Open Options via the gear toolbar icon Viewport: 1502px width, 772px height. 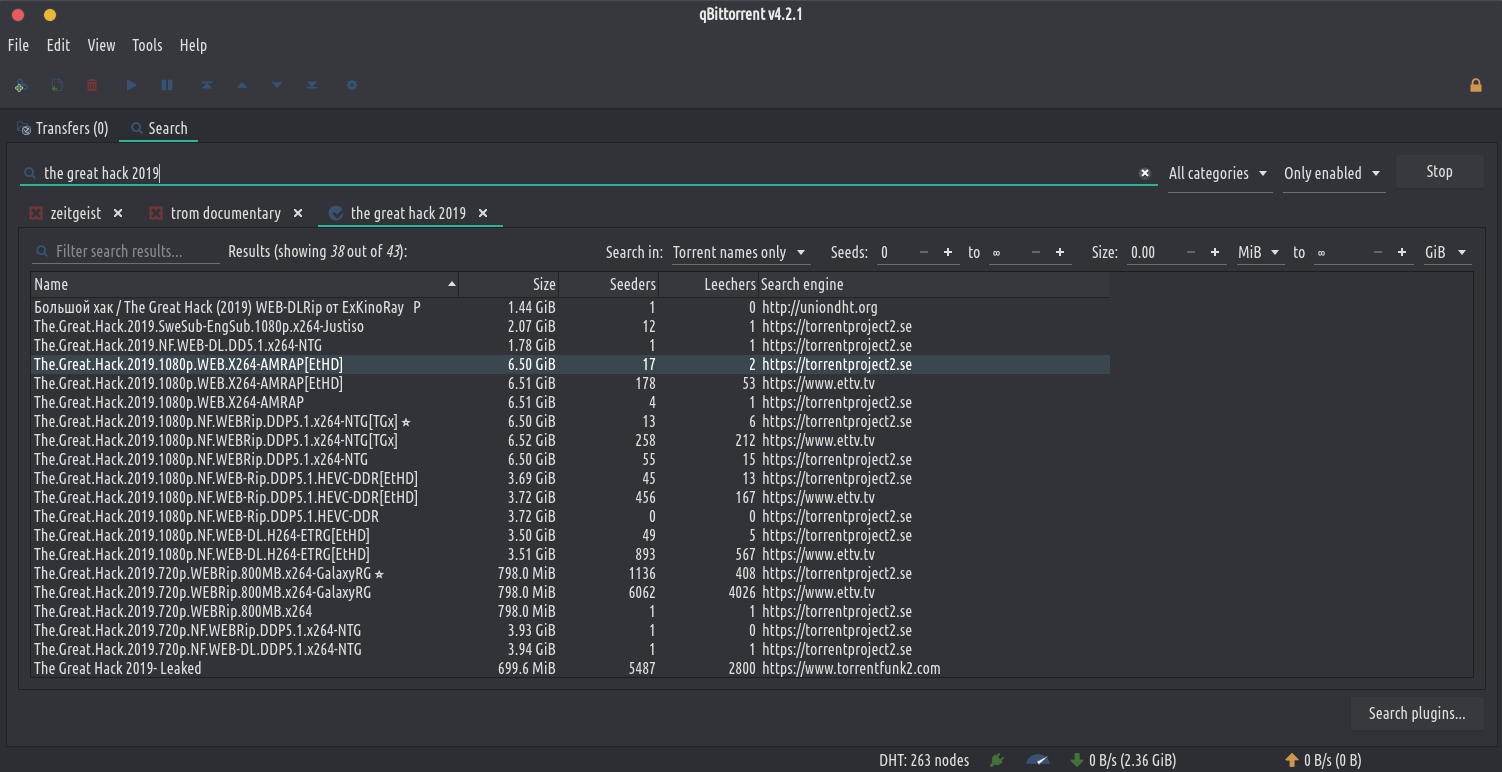[352, 86]
